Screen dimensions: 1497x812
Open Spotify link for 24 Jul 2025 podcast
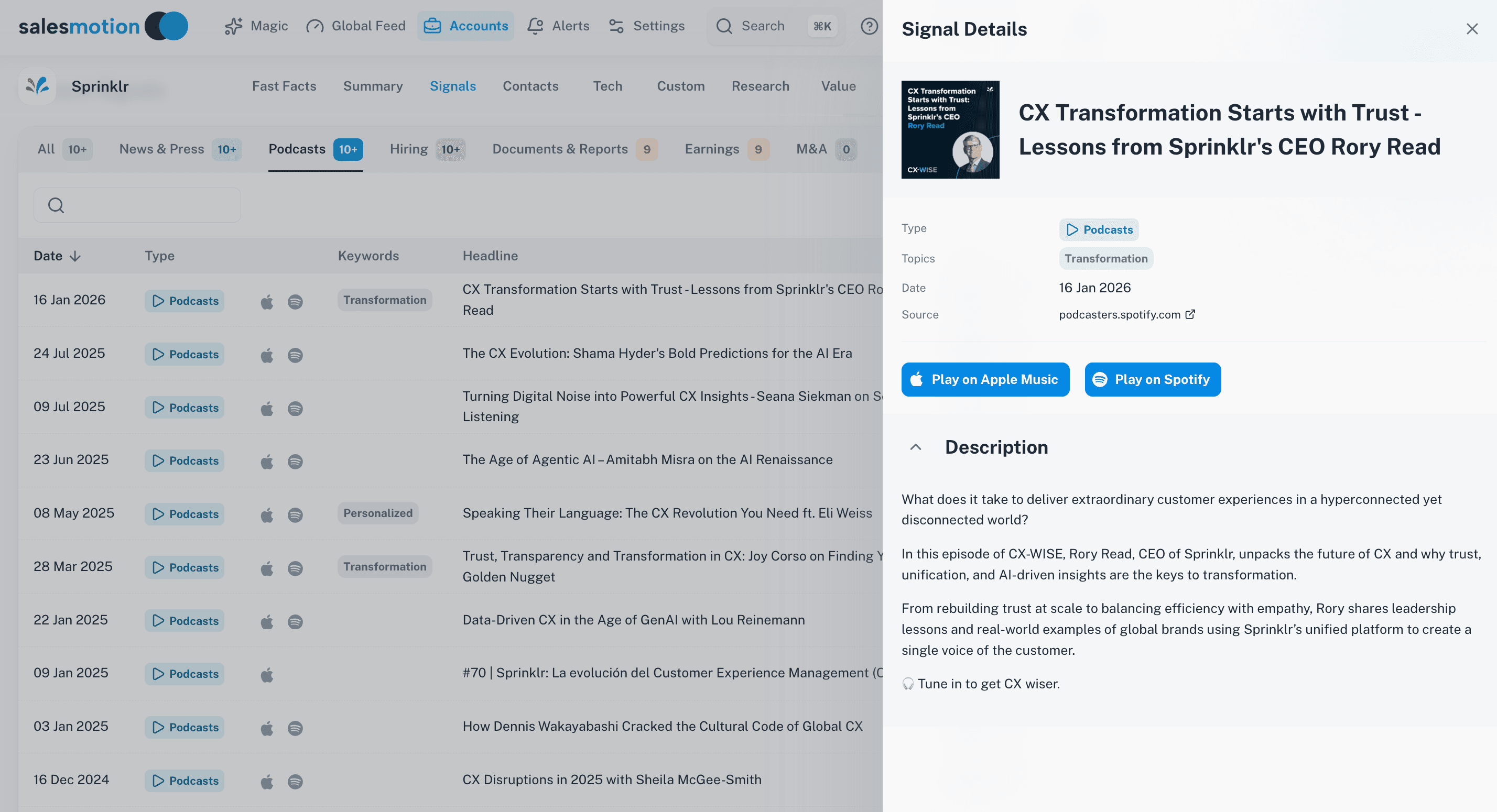pos(295,355)
